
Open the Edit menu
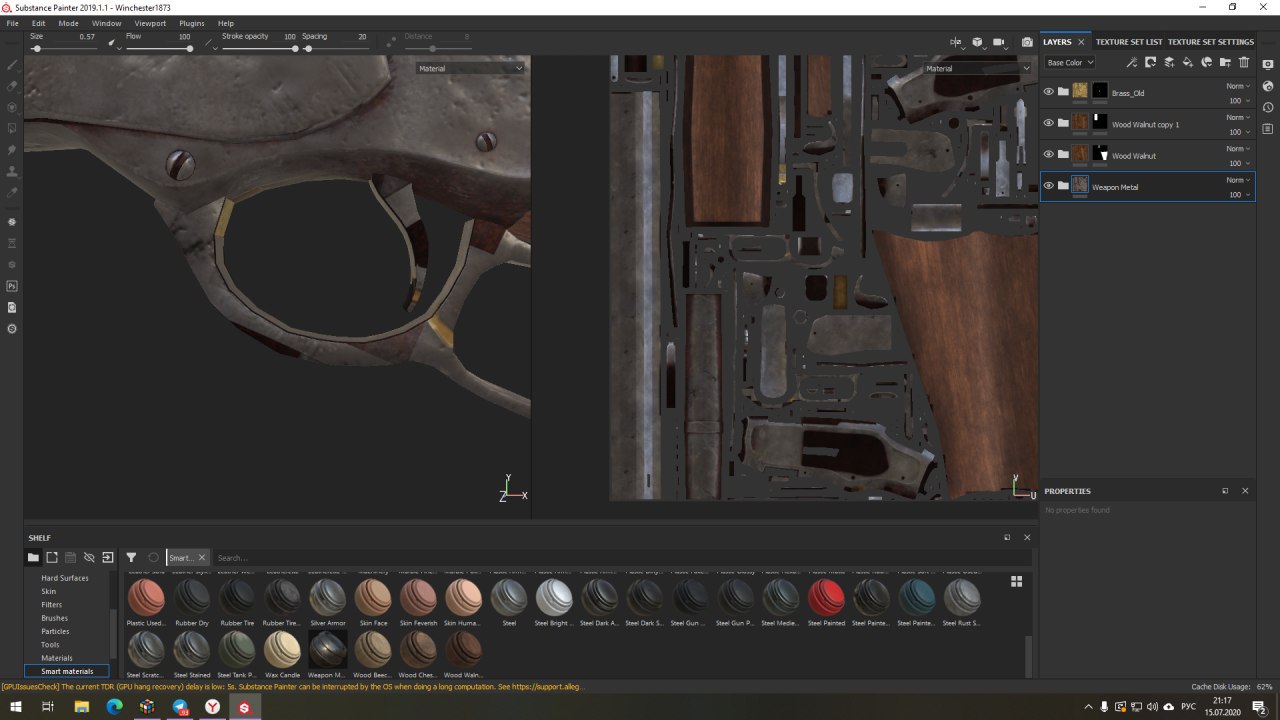(38, 23)
